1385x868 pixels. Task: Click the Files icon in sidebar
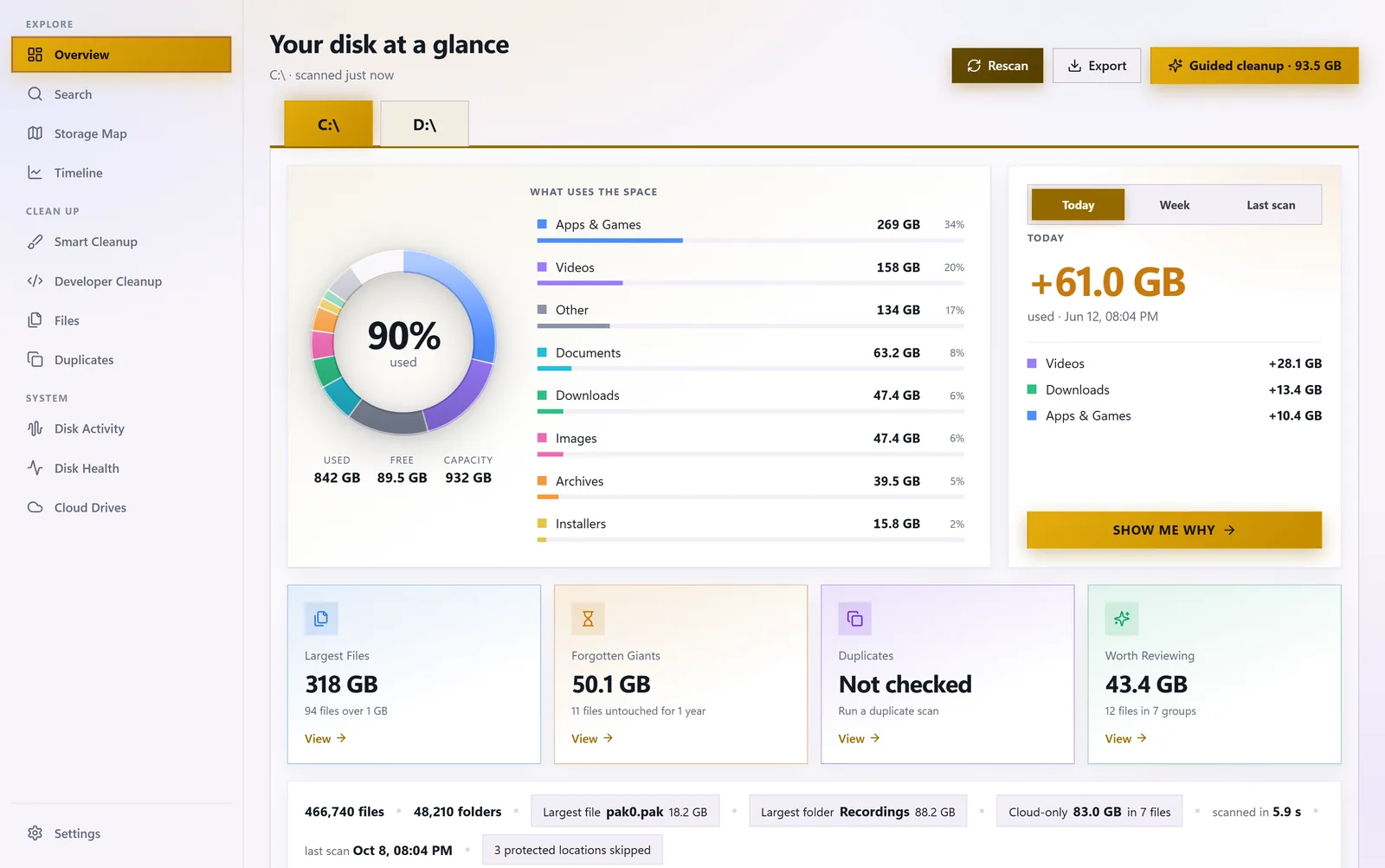point(35,320)
